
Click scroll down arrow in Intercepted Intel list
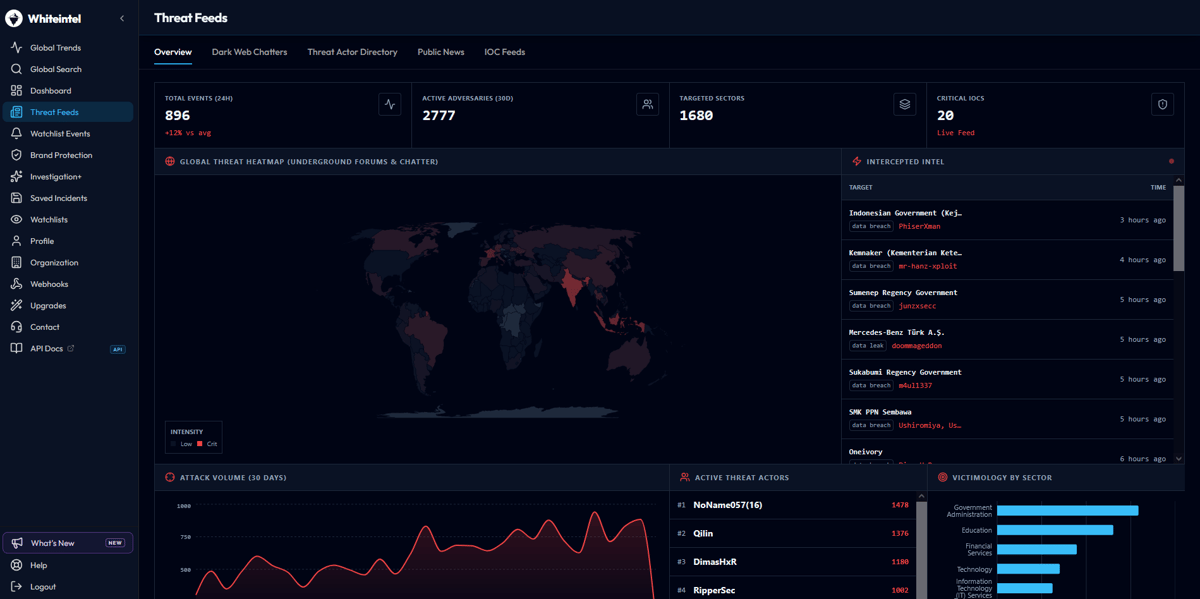[x=1179, y=459]
